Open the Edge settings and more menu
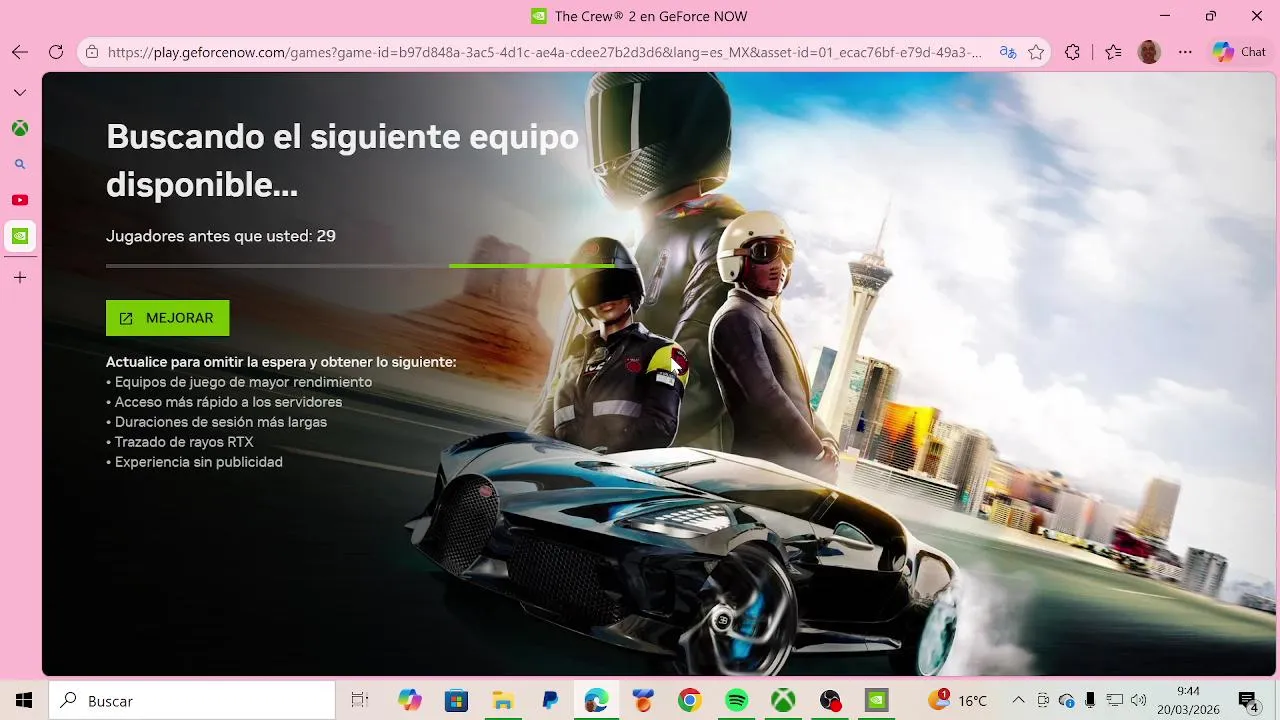The height and width of the screenshot is (720, 1280). coord(1185,52)
